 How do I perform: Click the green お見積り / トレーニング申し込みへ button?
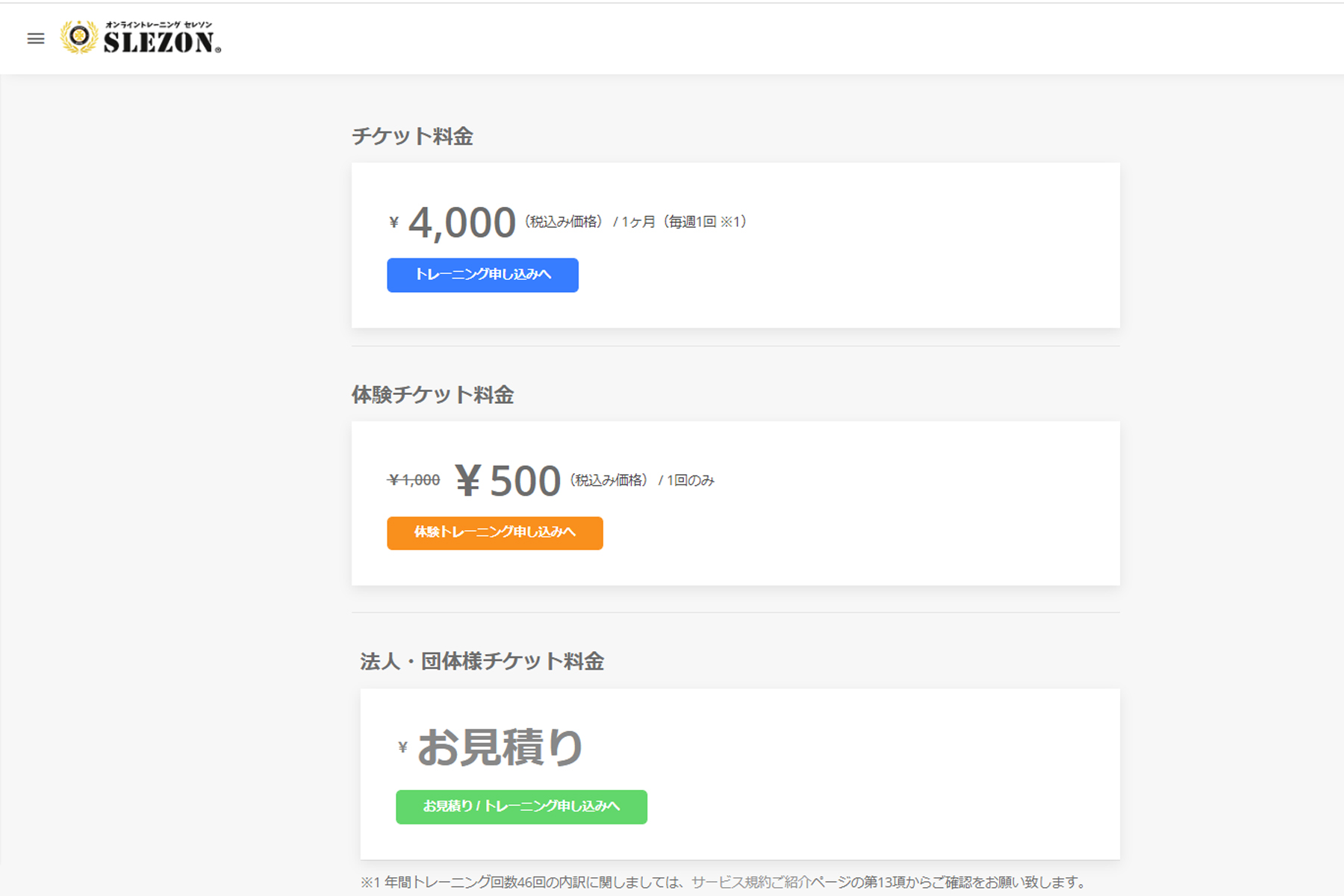click(521, 806)
